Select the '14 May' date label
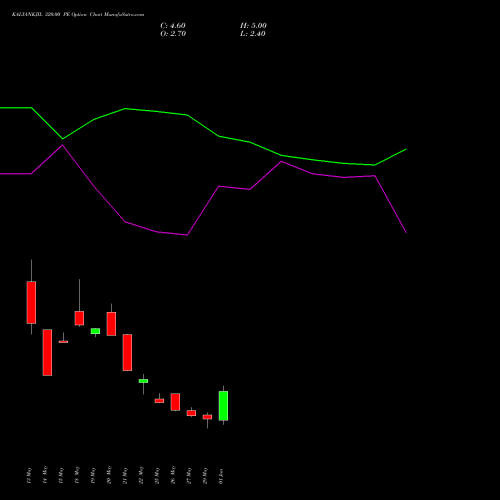Viewport: 500px width, 500px height. (45, 475)
